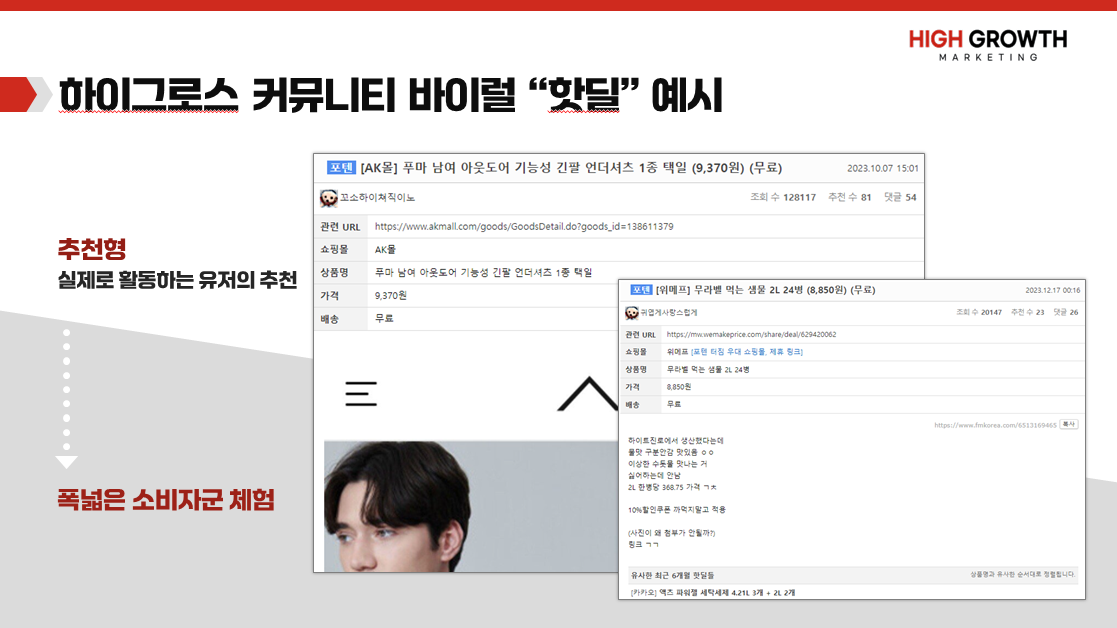Click the date 2023.10.07 15:01
Image resolution: width=1117 pixels, height=628 pixels.
(x=883, y=169)
